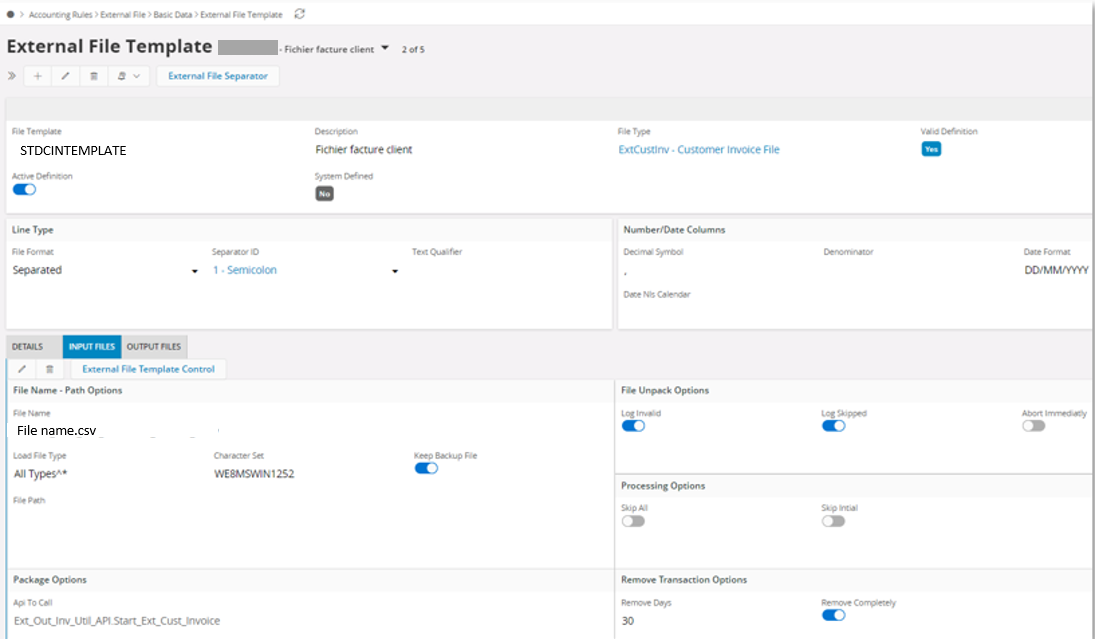The height and width of the screenshot is (639, 1095).
Task: Select the INPUT FILES tab
Action: [x=91, y=346]
